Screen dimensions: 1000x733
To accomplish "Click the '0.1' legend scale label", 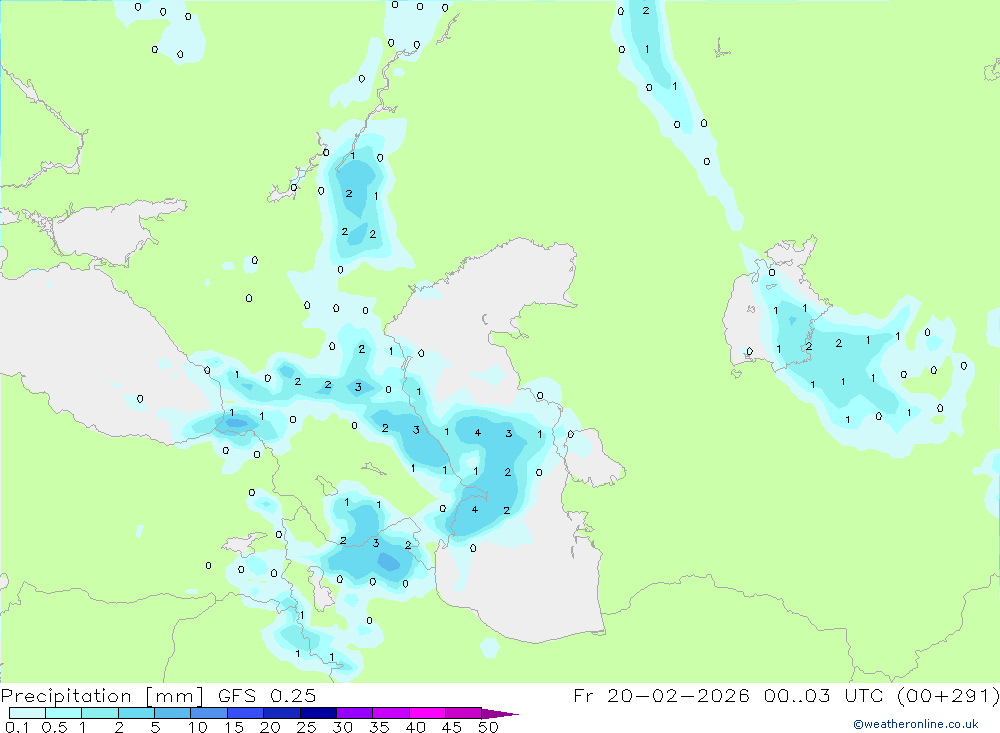I will click(x=17, y=727).
